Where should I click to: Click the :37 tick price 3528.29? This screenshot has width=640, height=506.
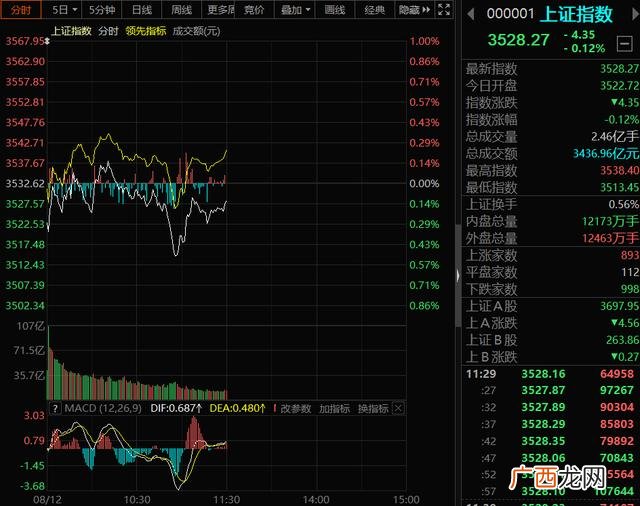[x=544, y=424]
